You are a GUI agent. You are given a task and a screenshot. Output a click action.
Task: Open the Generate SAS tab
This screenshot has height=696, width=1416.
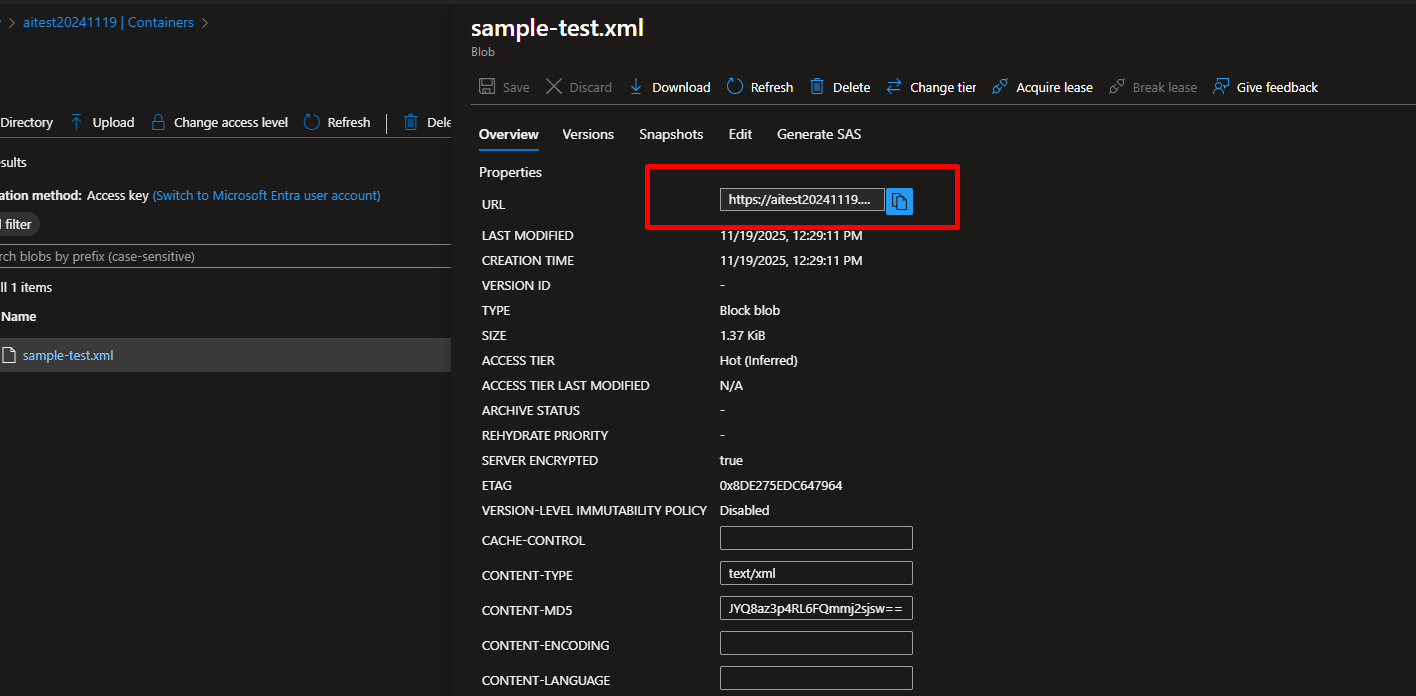[x=818, y=134]
